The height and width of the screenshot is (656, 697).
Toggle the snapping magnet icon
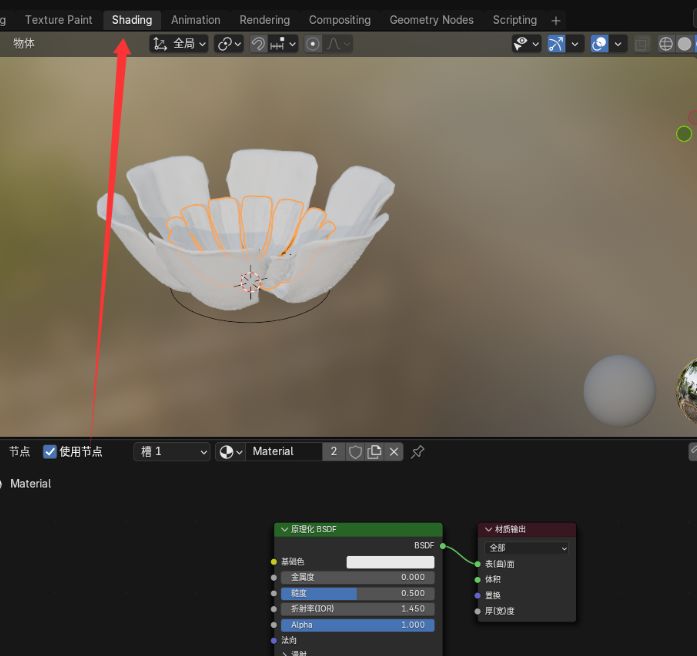(258, 44)
